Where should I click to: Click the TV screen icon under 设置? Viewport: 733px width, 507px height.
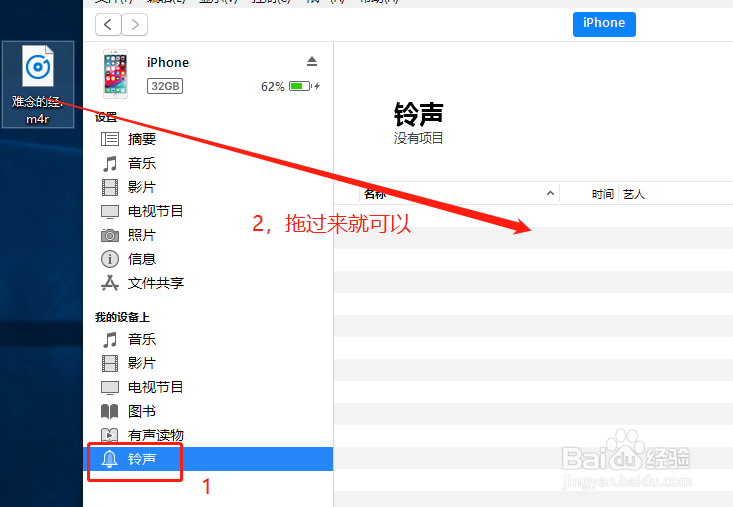click(x=110, y=212)
